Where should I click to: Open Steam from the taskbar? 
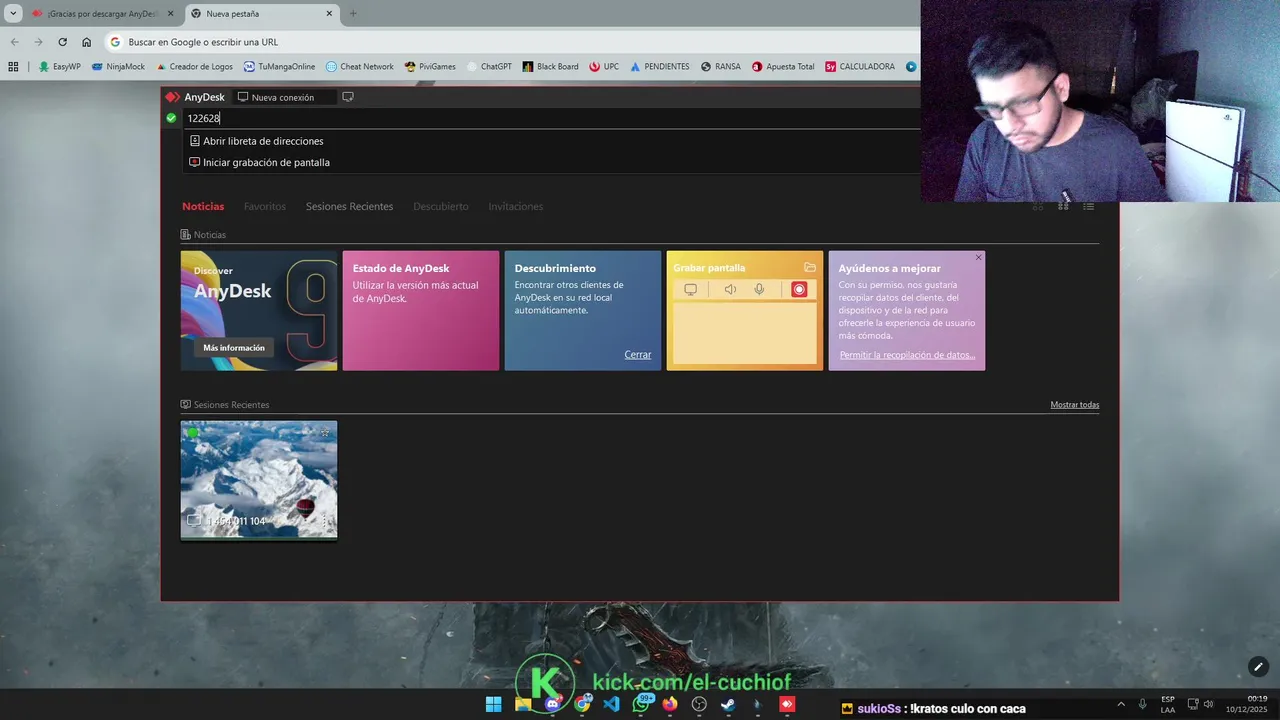[728, 704]
